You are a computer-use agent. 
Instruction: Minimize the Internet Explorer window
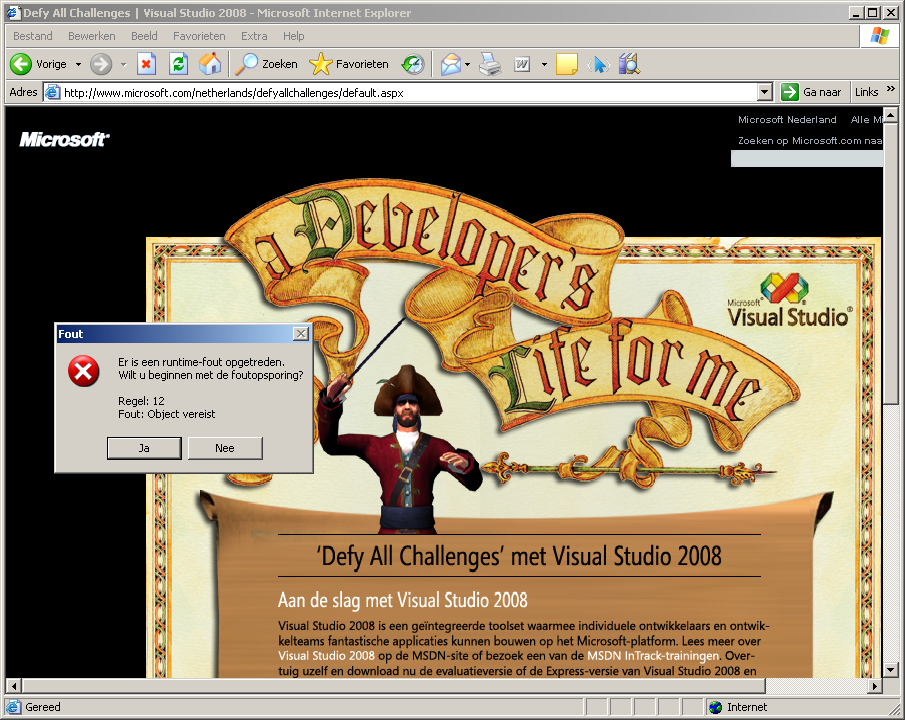(857, 13)
